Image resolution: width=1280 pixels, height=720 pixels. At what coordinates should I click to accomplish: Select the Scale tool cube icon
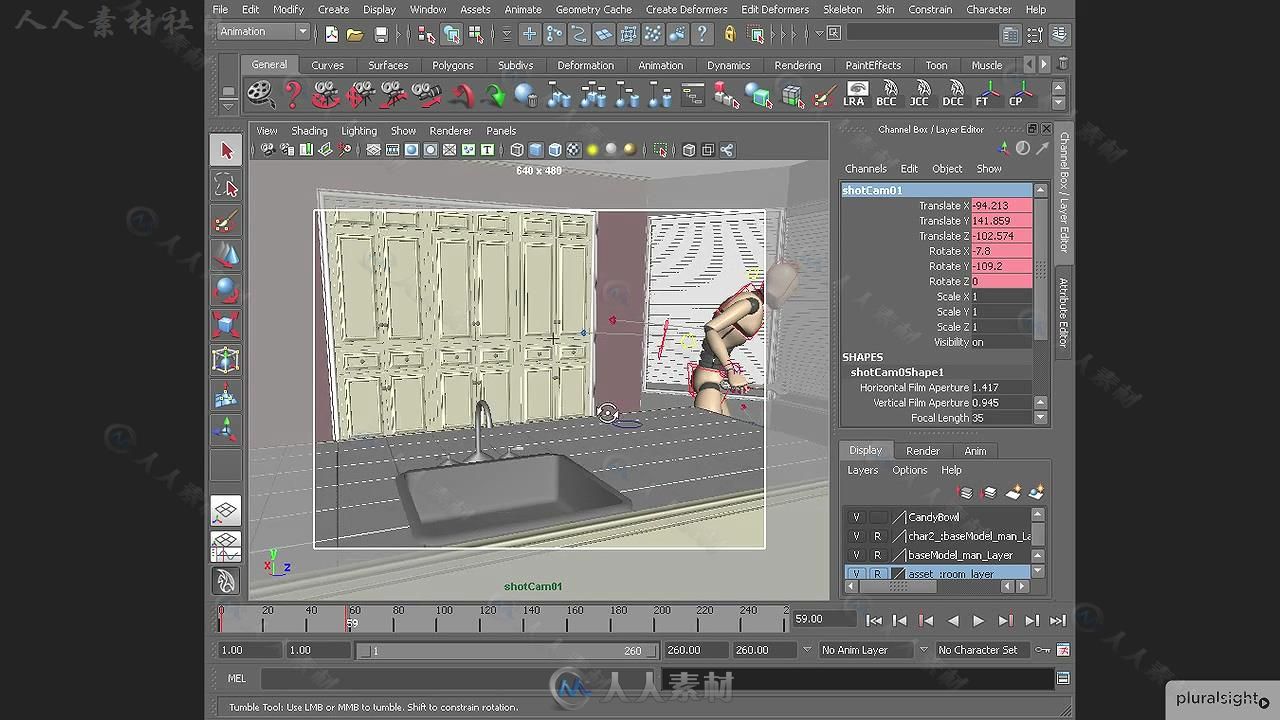[x=226, y=326]
